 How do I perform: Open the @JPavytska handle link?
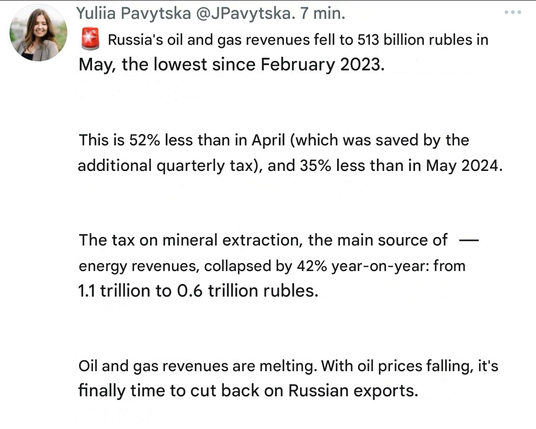tap(245, 14)
